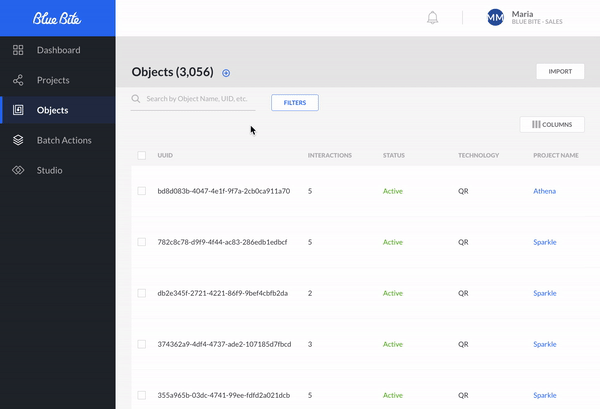600x409 pixels.
Task: Click UUID bd8d083b-4047-4e1f-9f7a-2cb0ca911a70
Action: pos(224,191)
